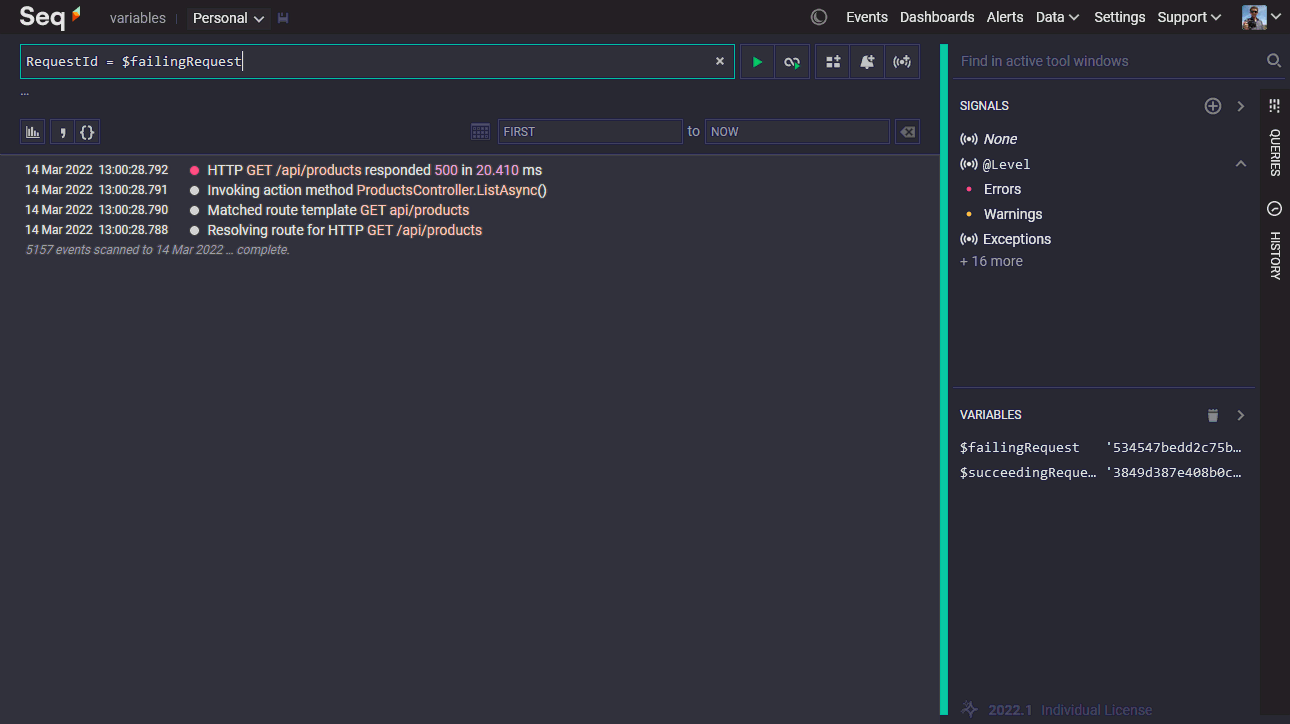Open event Resolving route for HTTP
The image size is (1290, 724).
coord(344,230)
